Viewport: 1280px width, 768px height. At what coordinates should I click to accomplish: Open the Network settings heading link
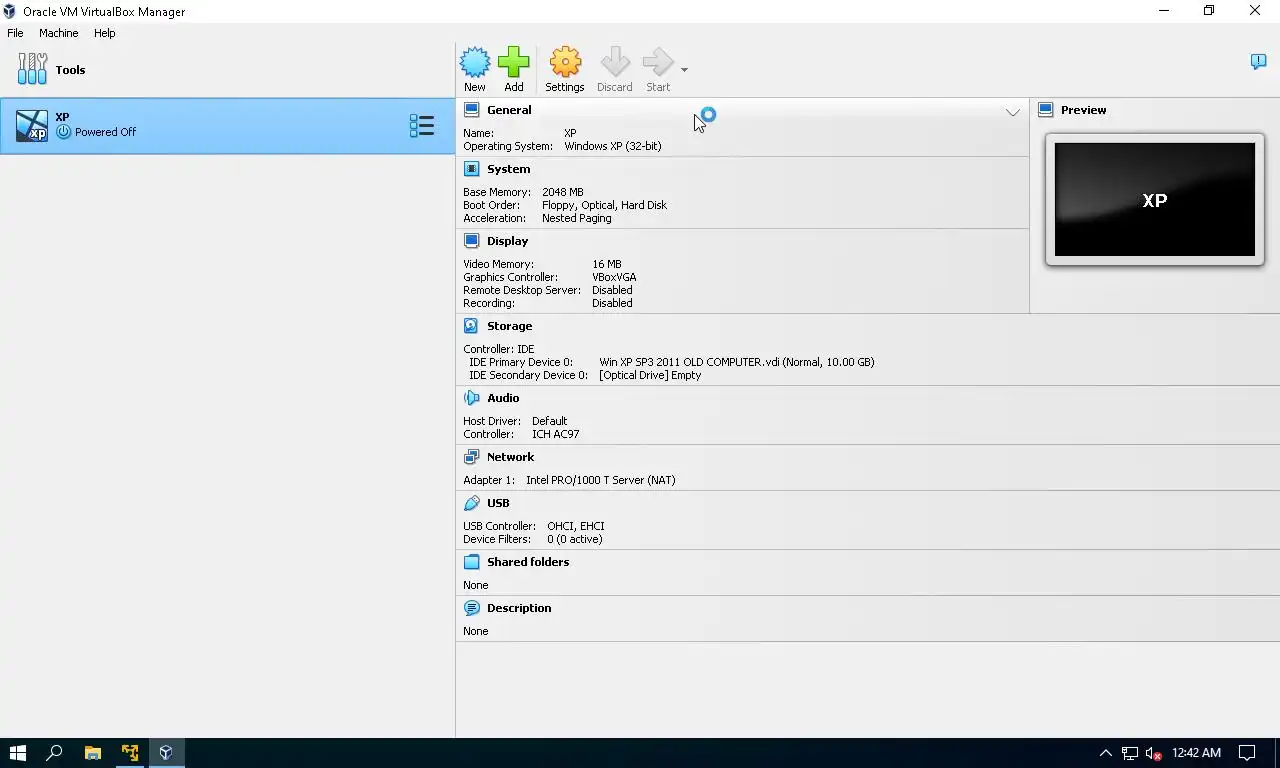[x=510, y=457]
